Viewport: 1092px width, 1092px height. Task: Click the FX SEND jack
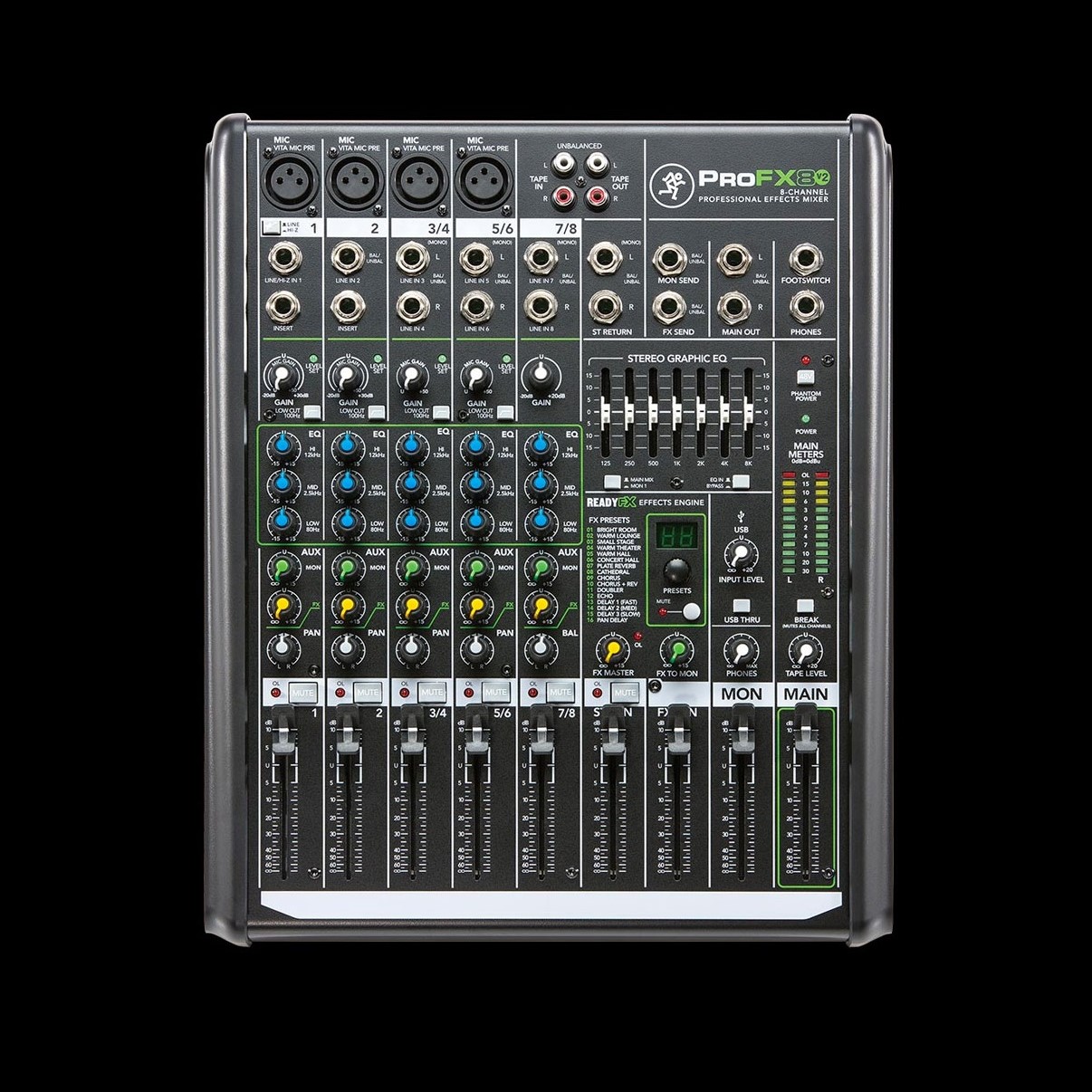[668, 308]
